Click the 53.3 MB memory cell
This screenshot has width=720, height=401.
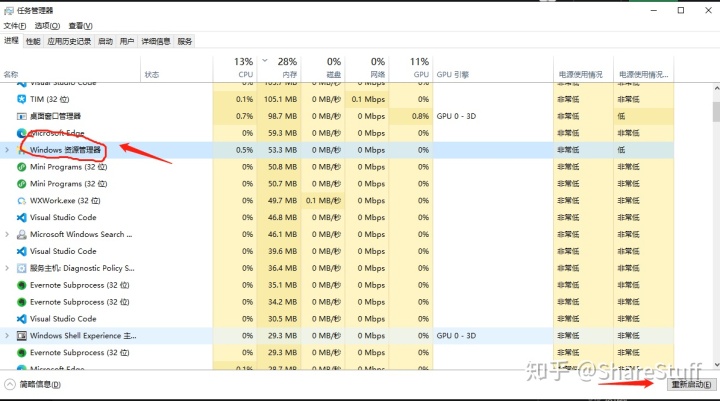(279, 150)
